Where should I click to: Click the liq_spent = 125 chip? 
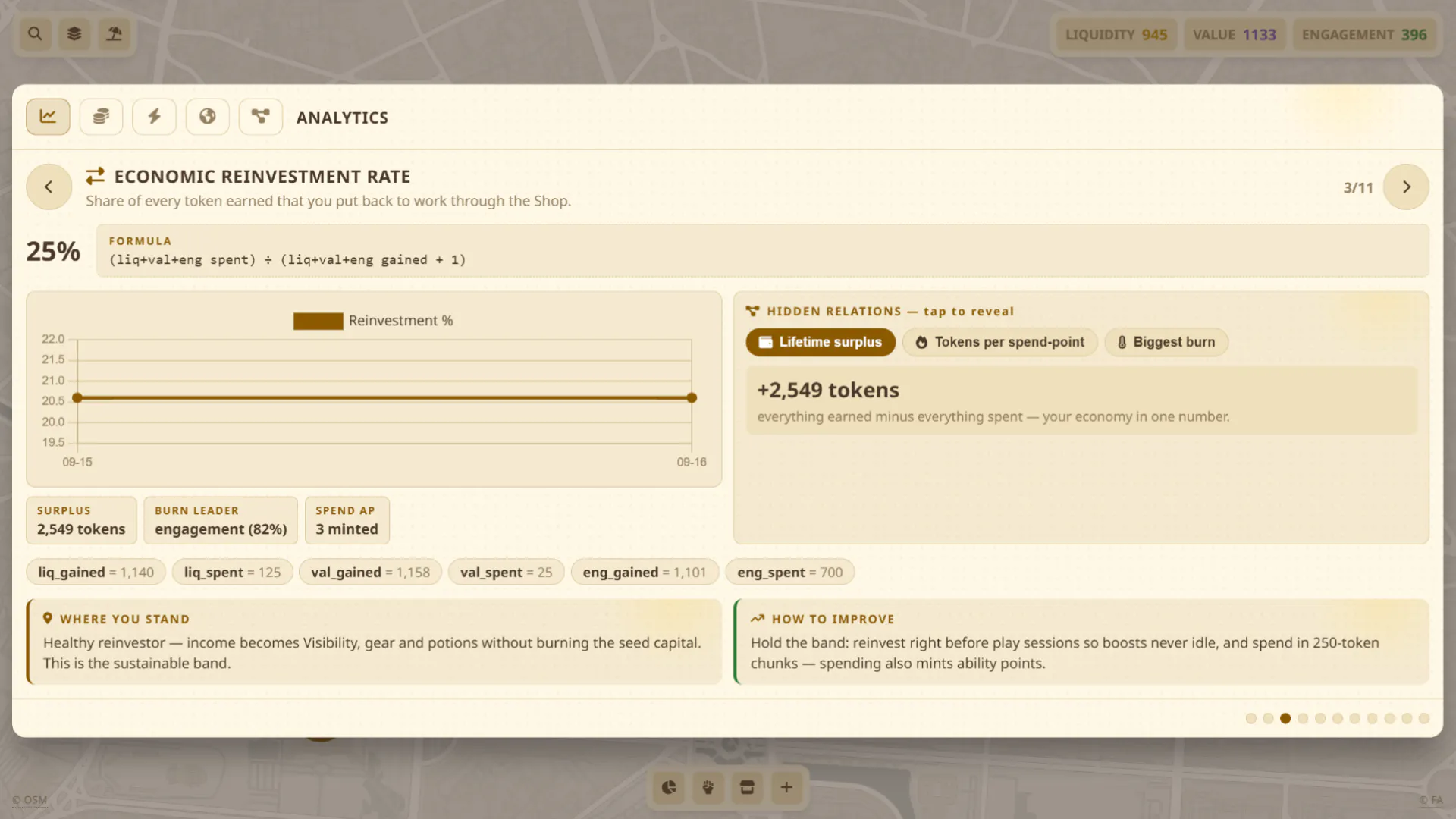click(232, 572)
